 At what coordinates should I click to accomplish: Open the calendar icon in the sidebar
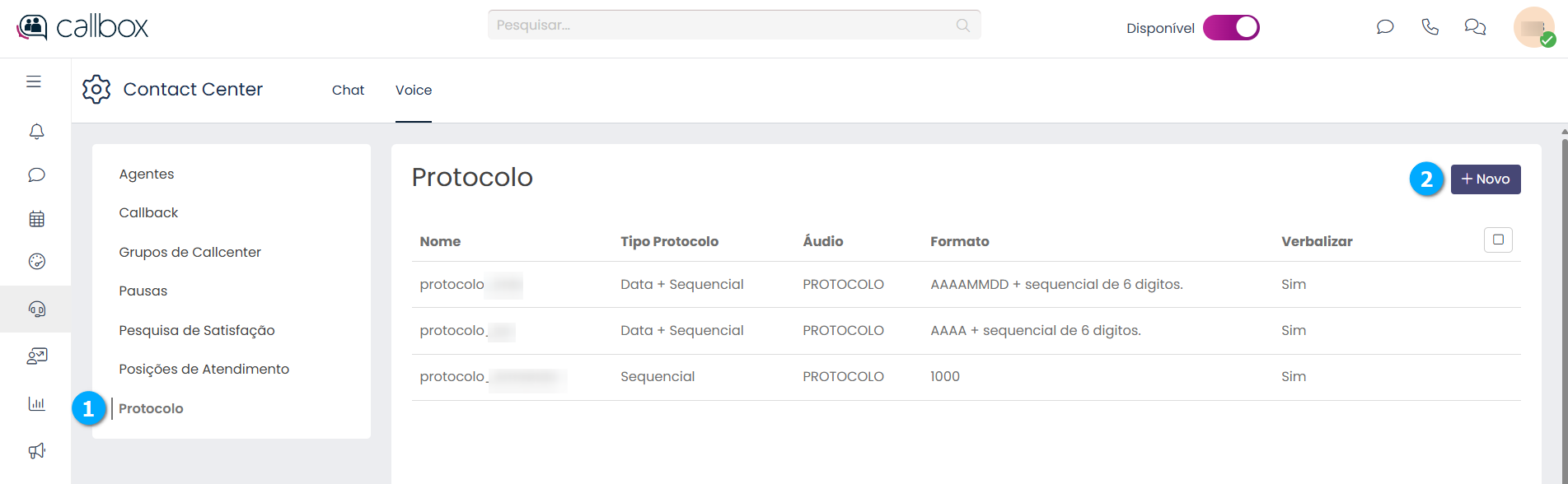[36, 219]
